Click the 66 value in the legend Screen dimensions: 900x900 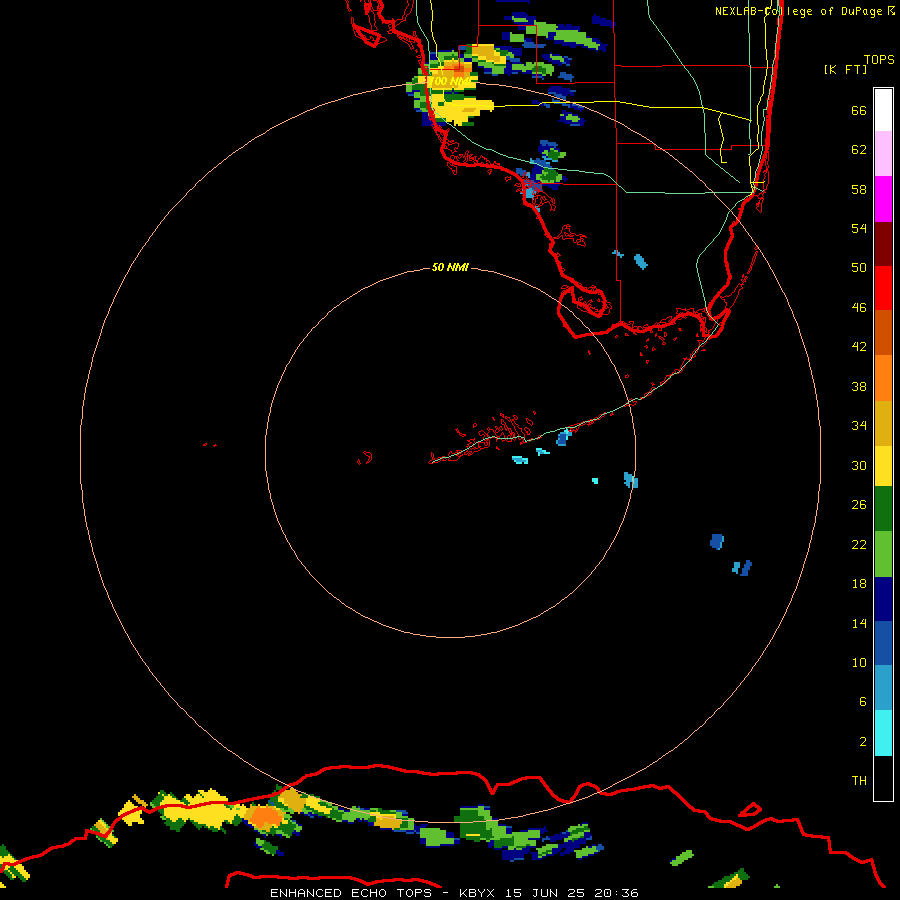click(x=859, y=111)
